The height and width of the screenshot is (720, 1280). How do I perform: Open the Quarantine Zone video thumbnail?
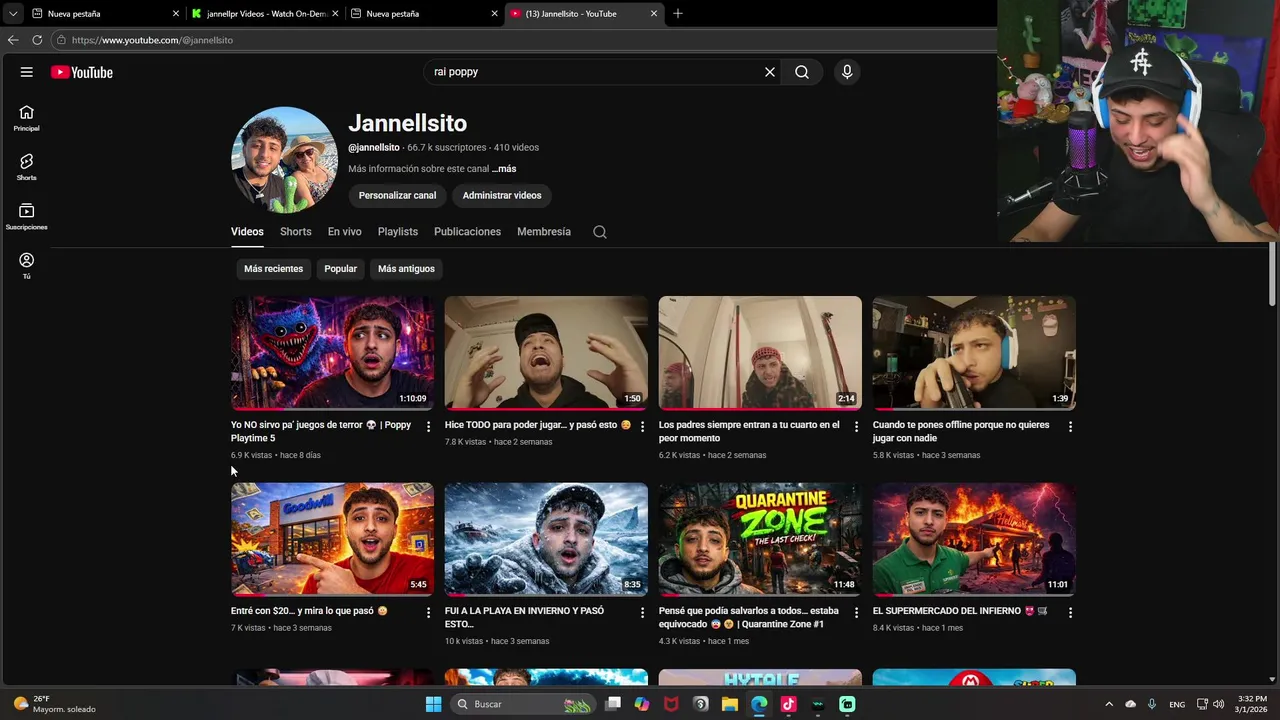pyautogui.click(x=760, y=539)
